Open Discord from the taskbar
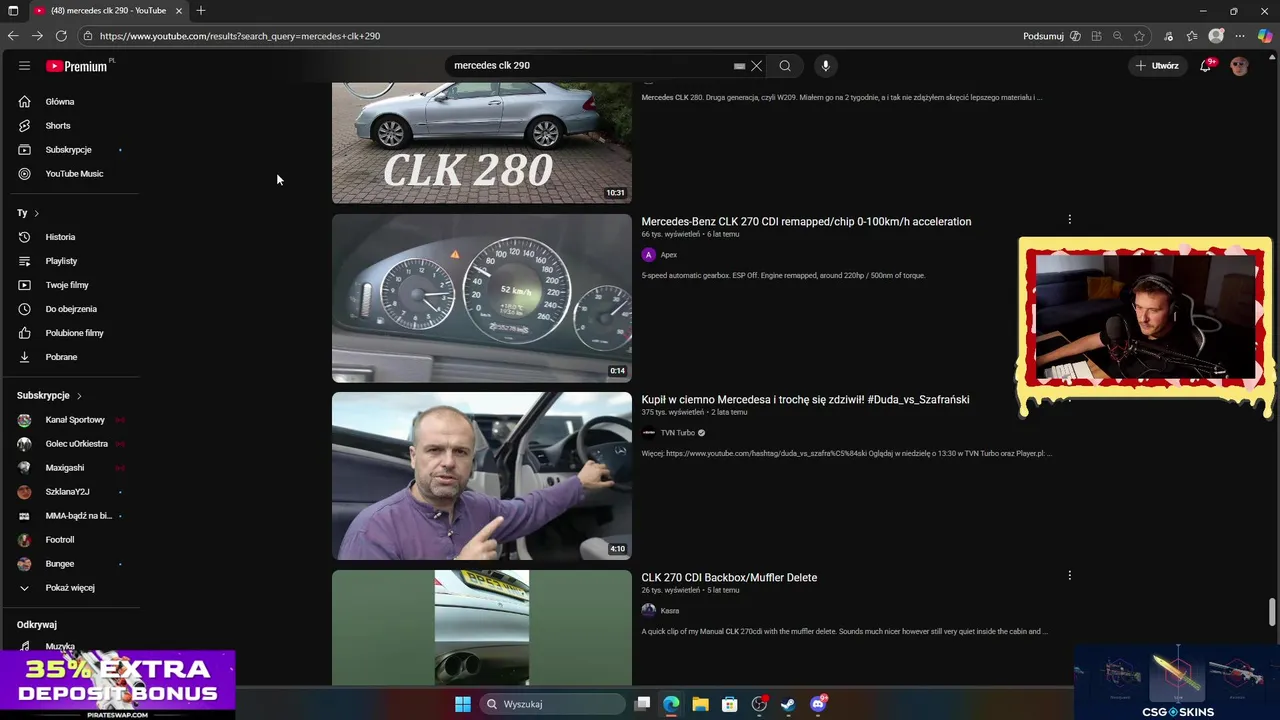Screen dimensions: 1280x720 coord(818,704)
